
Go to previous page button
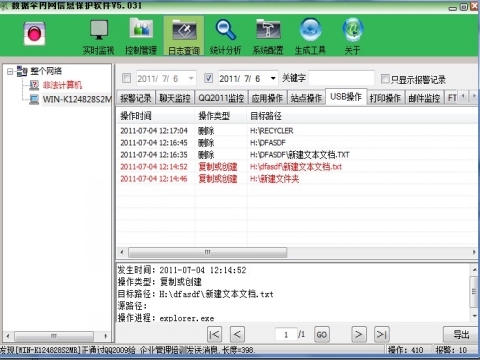coord(237,334)
